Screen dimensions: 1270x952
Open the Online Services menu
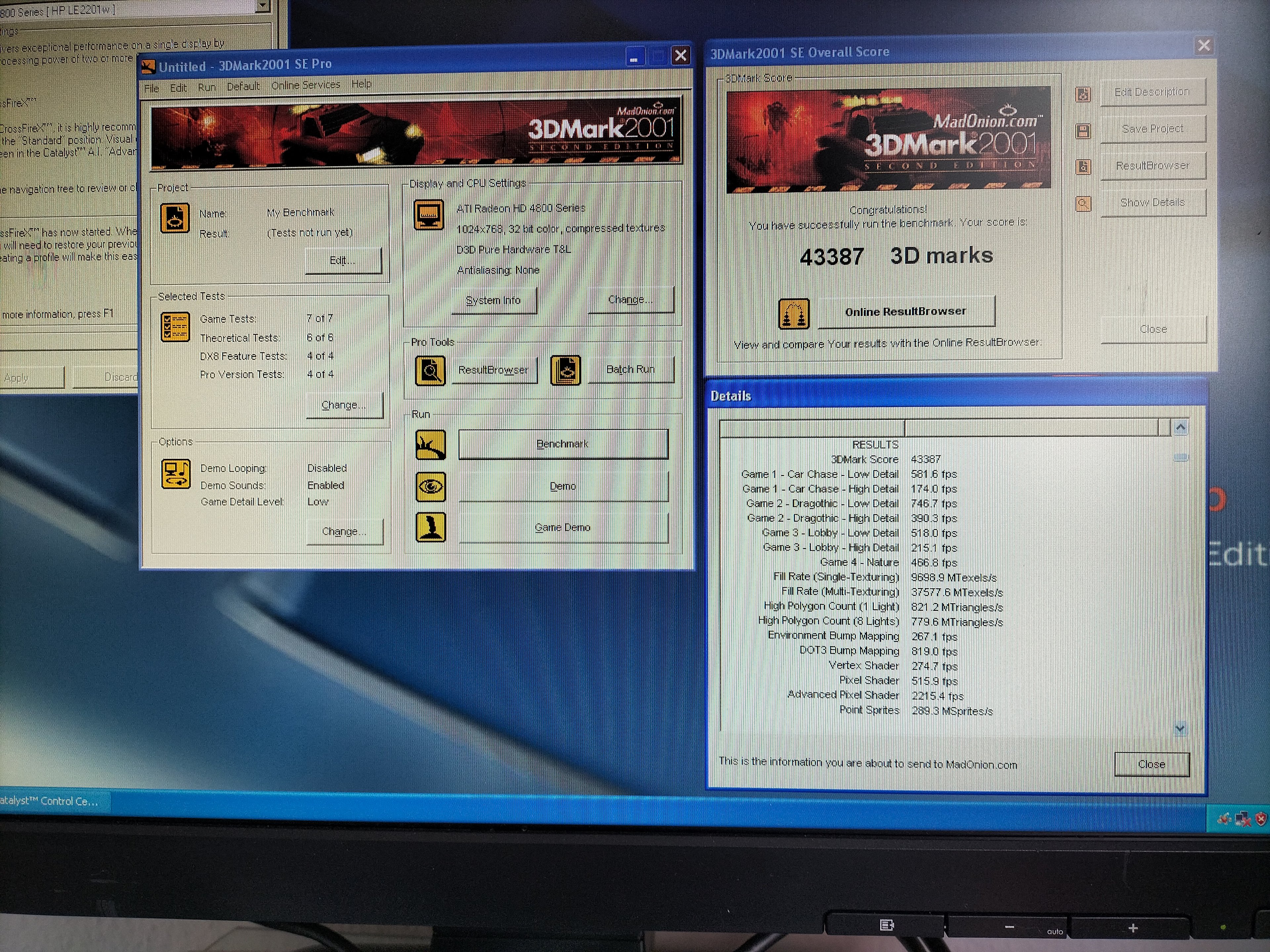[306, 85]
